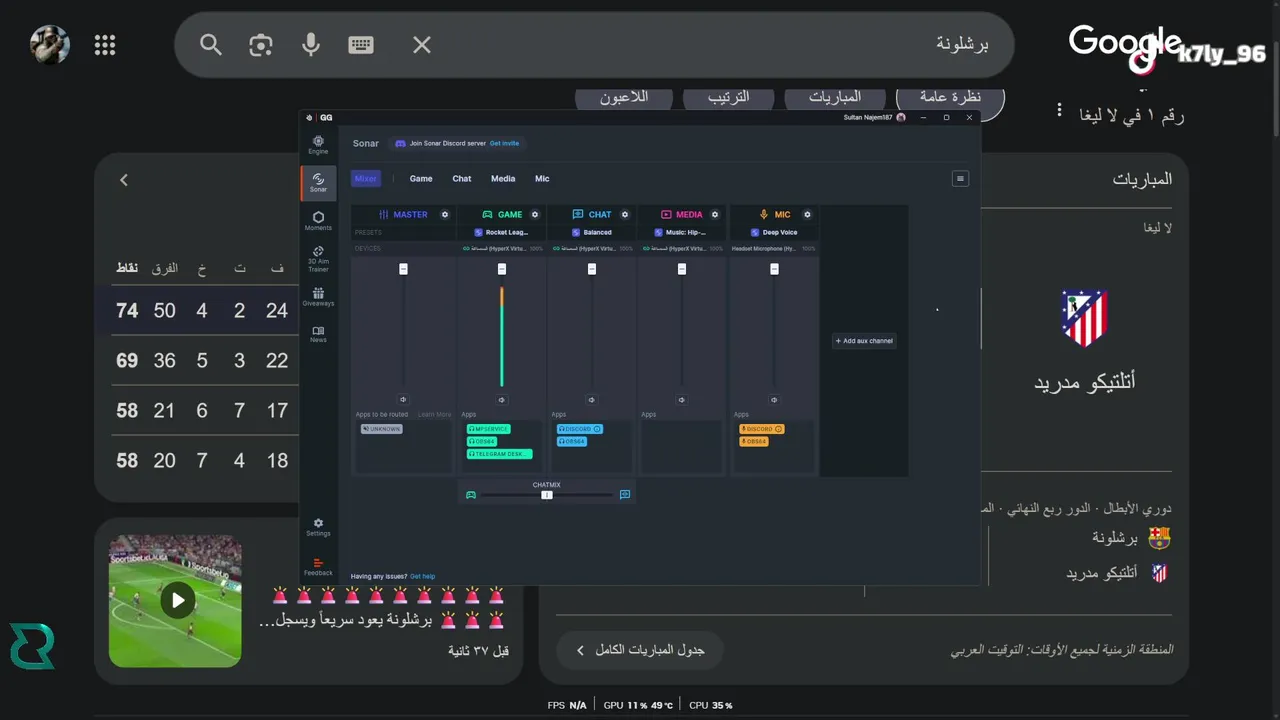Open جدول المباريات الكامل schedule button
This screenshot has width=1280, height=720.
[640, 650]
